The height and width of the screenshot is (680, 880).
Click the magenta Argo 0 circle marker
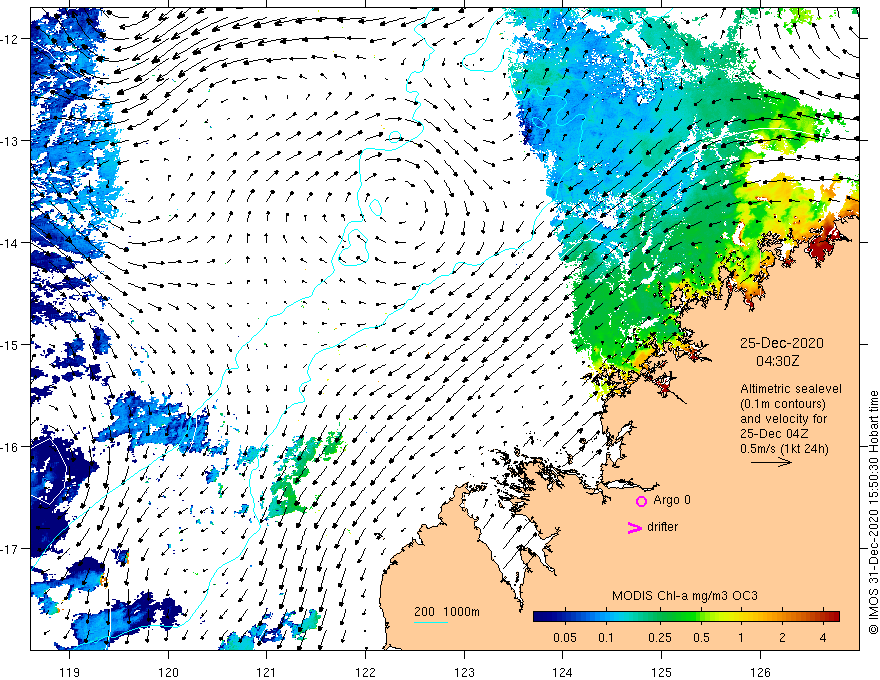(x=641, y=501)
